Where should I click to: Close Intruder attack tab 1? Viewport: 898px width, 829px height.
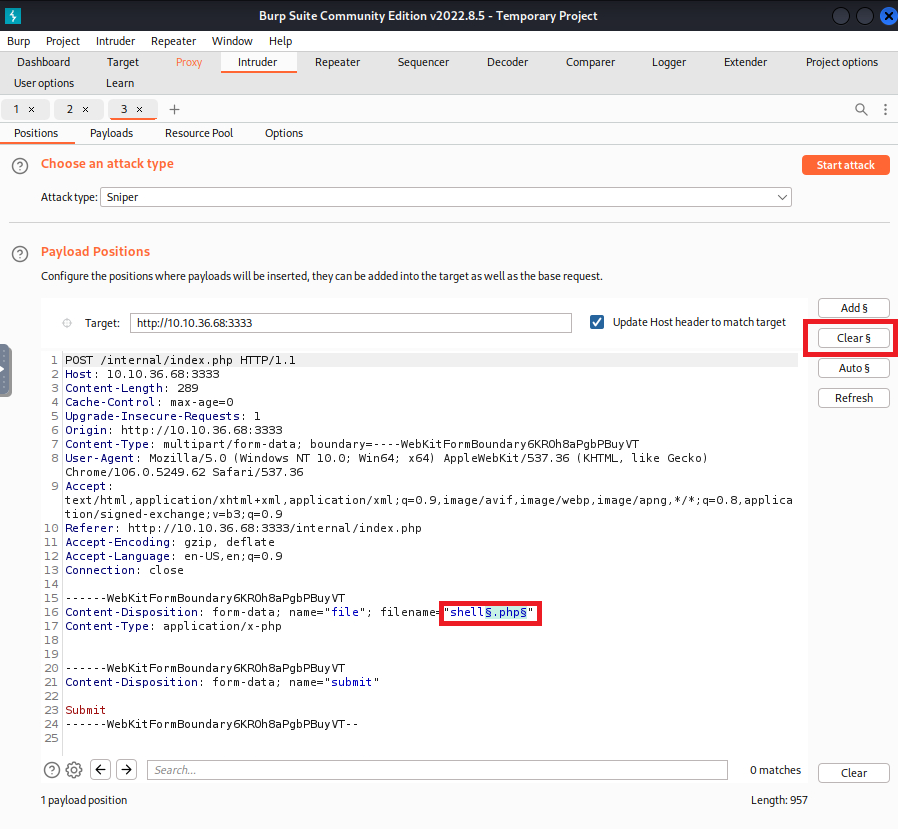(x=31, y=109)
